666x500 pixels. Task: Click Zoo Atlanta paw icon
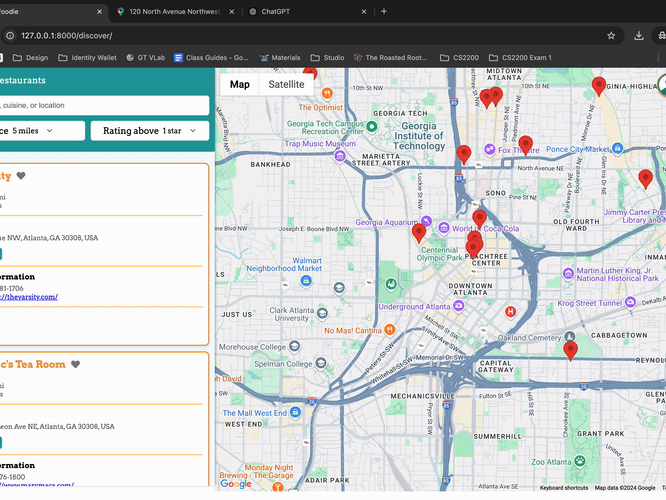(x=579, y=460)
